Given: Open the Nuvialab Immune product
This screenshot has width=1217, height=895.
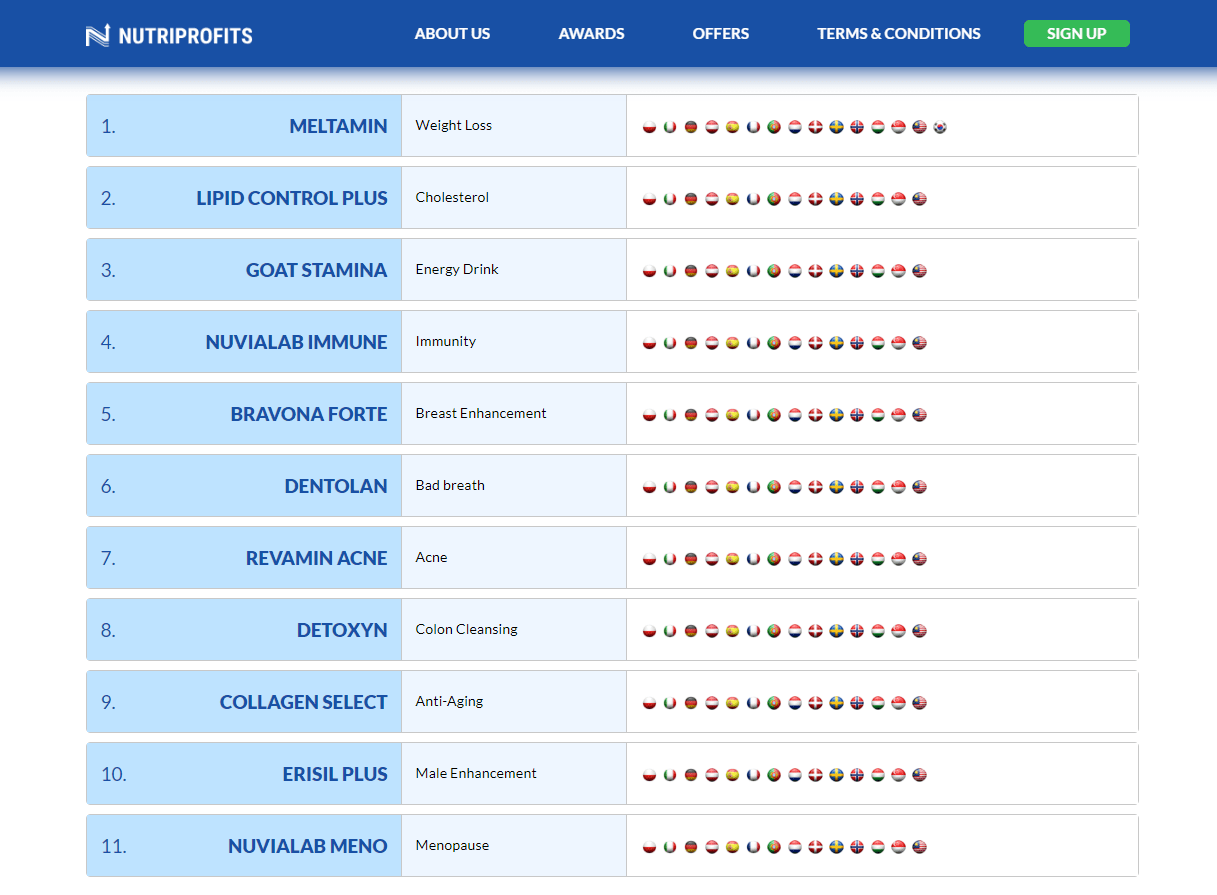Looking at the screenshot, I should coord(296,342).
